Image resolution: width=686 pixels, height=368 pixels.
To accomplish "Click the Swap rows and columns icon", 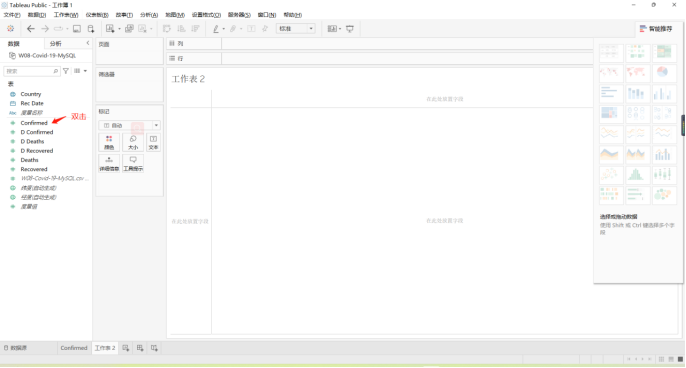I will click(x=167, y=29).
